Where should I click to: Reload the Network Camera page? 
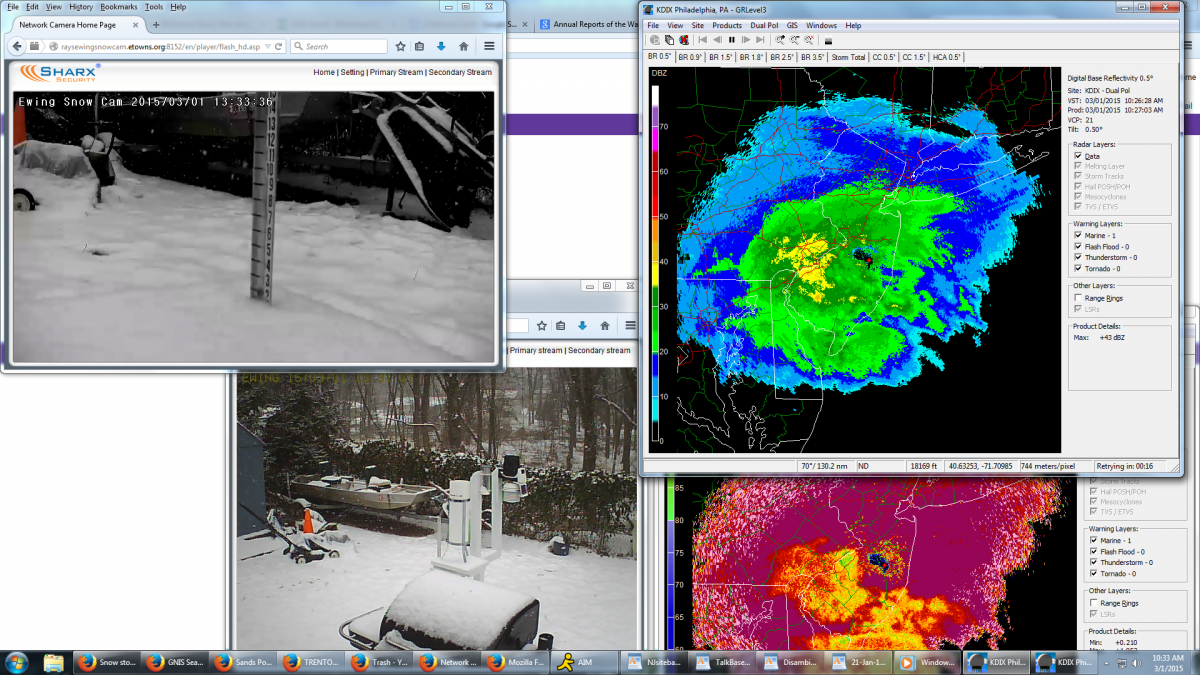point(277,46)
